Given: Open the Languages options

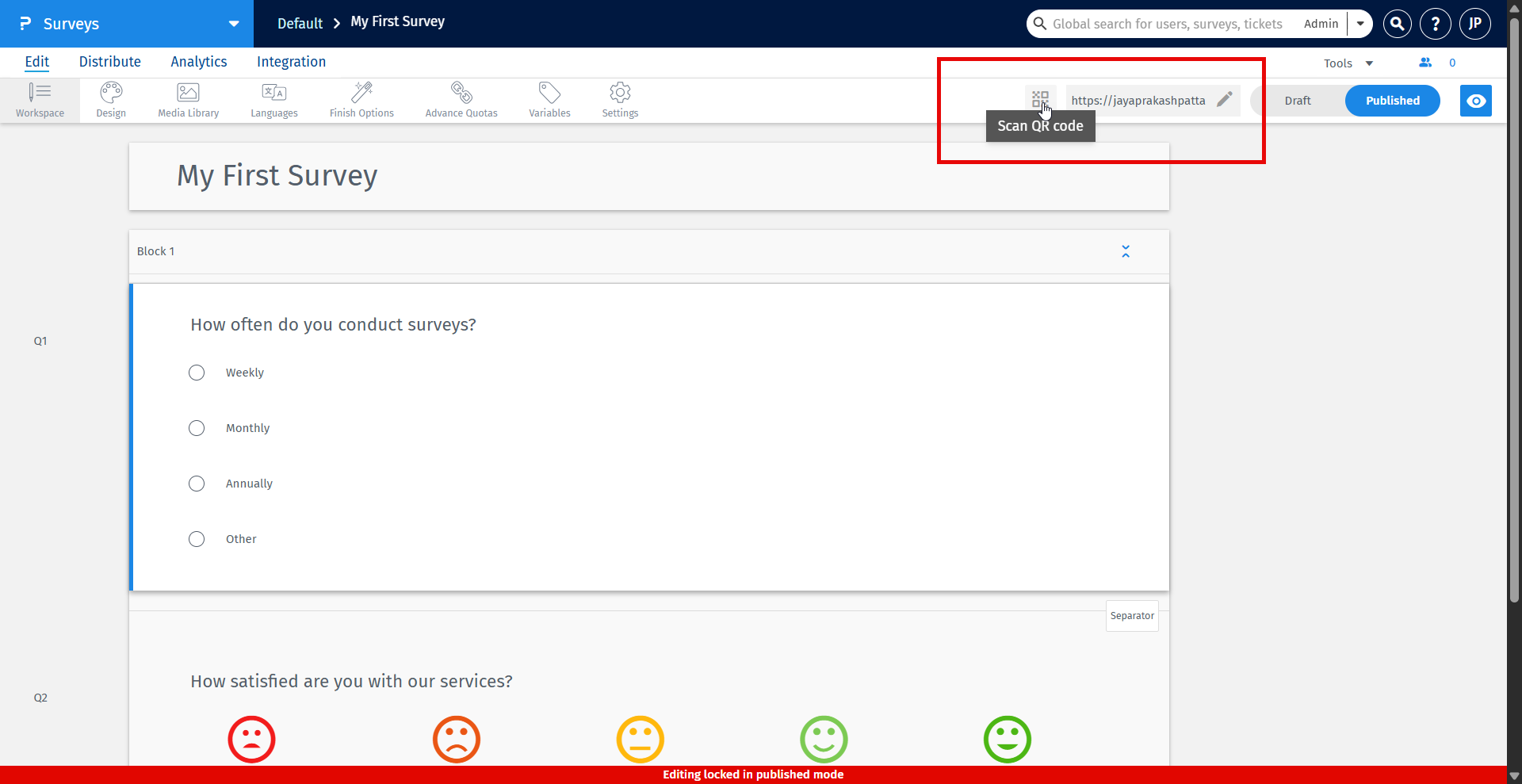Looking at the screenshot, I should pyautogui.click(x=273, y=99).
